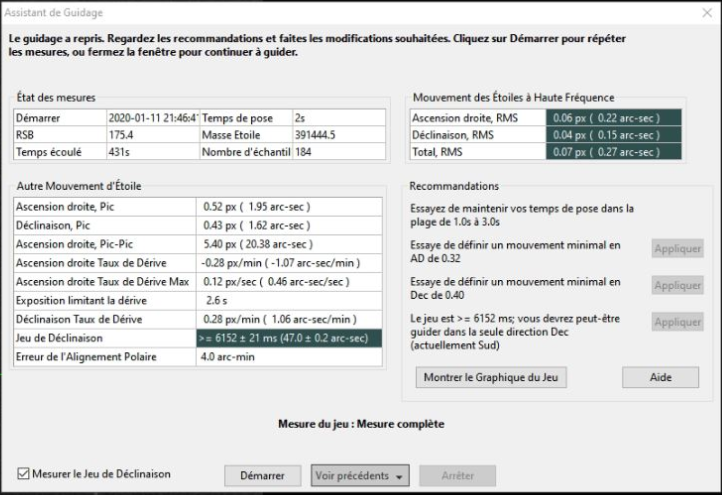Apply the backlash 6152 ms recommendation
Viewport: 722px width, 495px height.
click(x=677, y=322)
